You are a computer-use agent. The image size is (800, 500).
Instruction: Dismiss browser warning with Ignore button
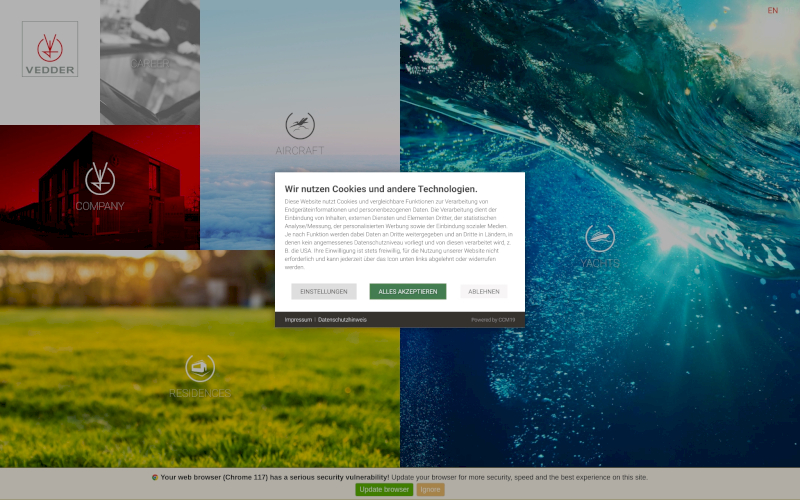tap(431, 490)
